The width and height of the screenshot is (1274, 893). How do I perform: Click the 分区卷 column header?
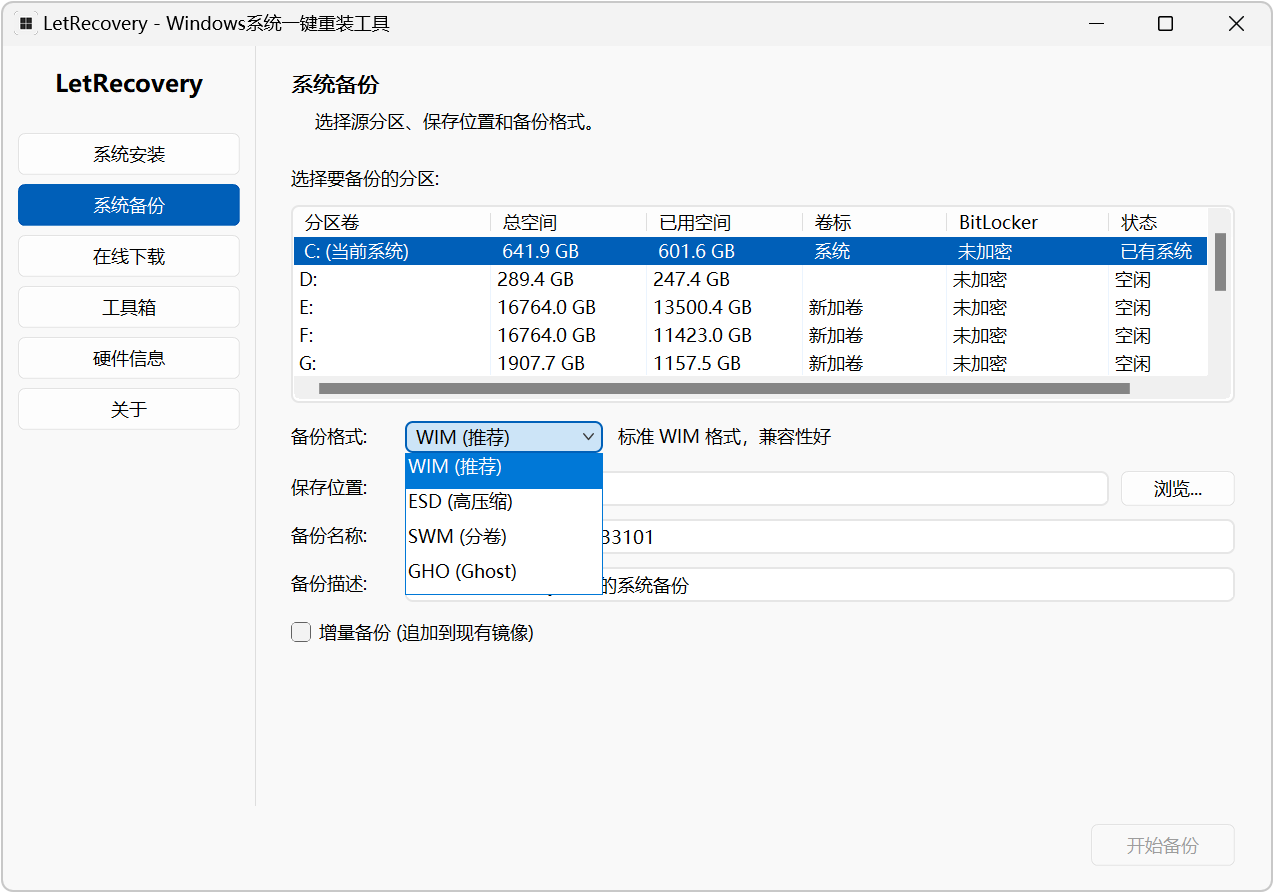coord(392,222)
